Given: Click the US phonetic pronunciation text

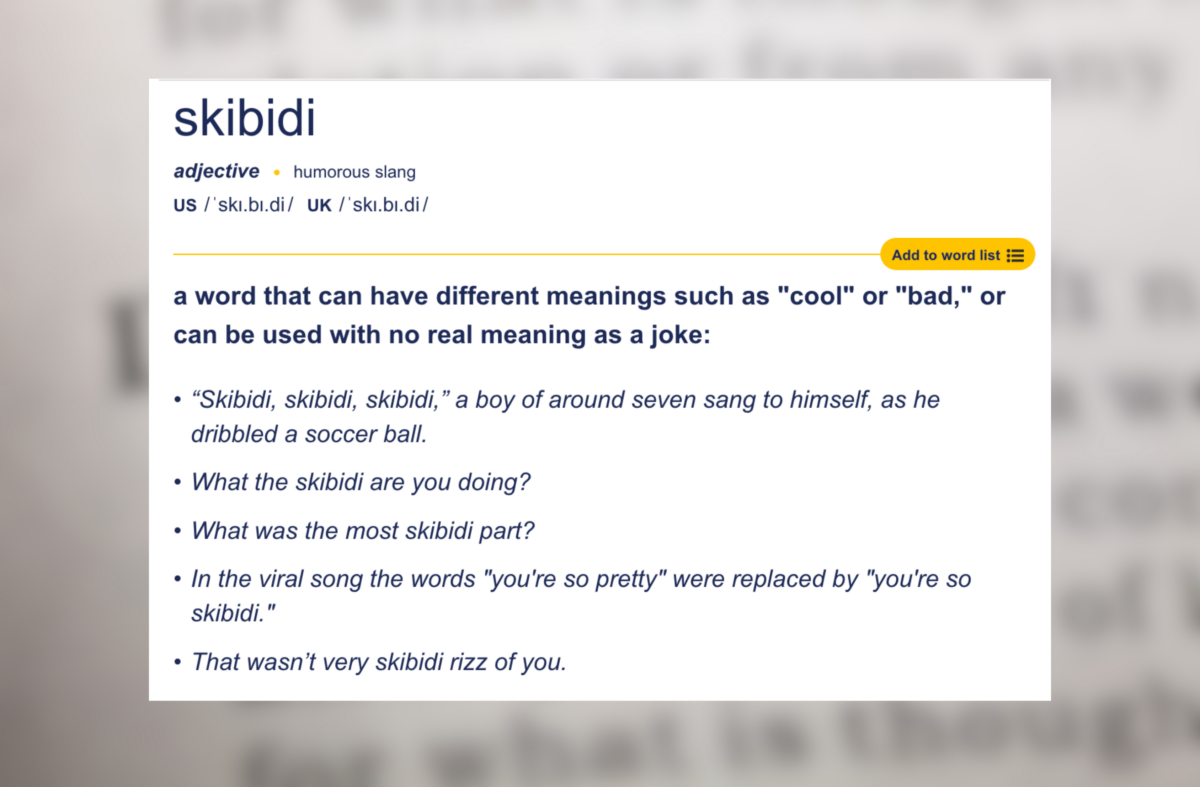Looking at the screenshot, I should coord(248,206).
